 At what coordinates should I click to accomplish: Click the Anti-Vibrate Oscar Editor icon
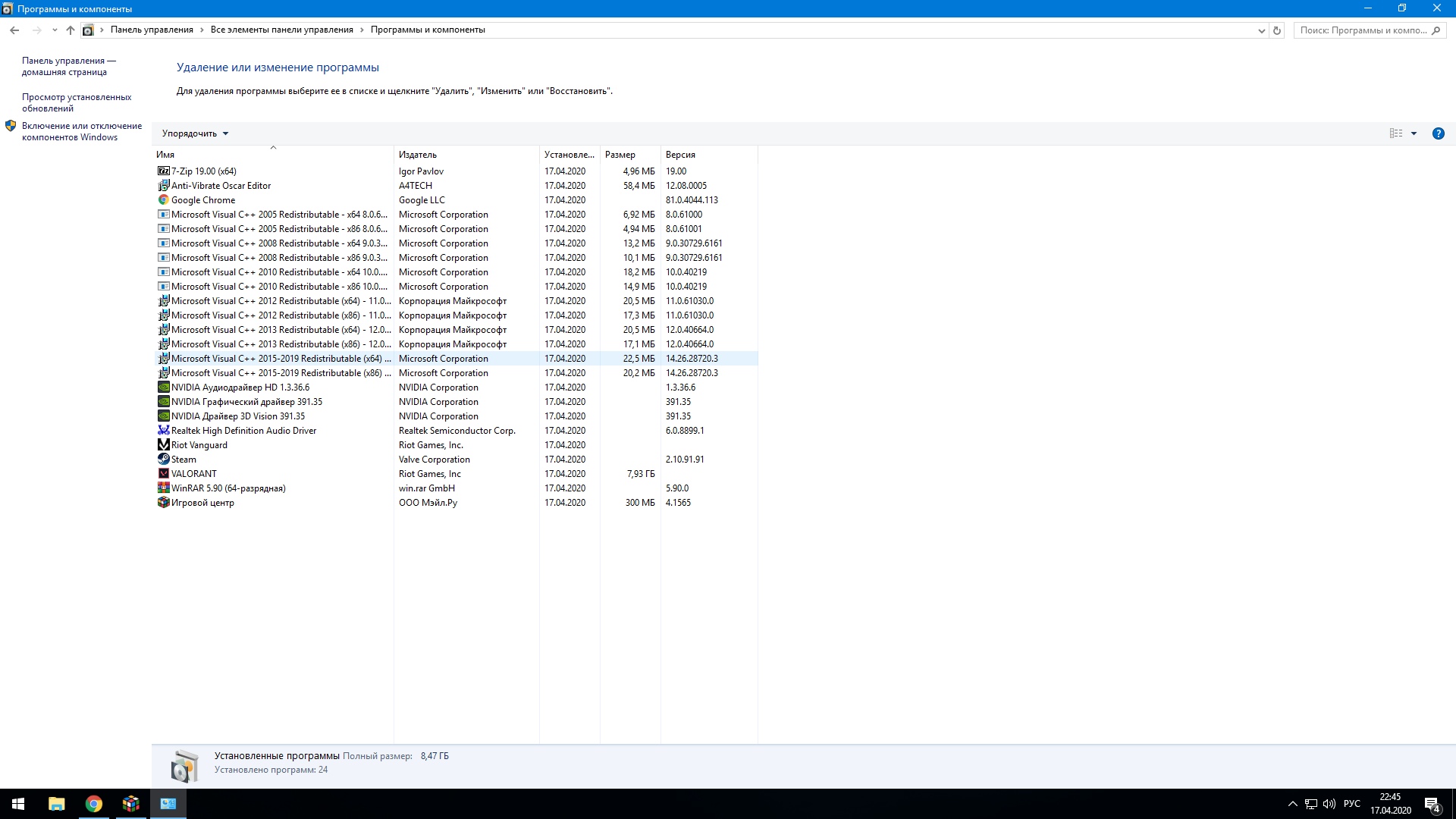click(x=163, y=186)
